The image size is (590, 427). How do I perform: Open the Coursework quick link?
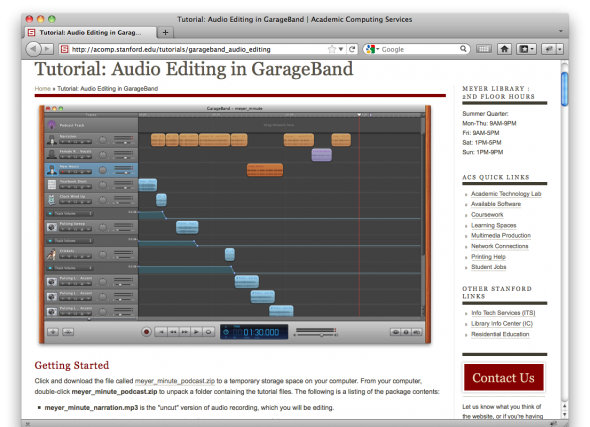(487, 214)
